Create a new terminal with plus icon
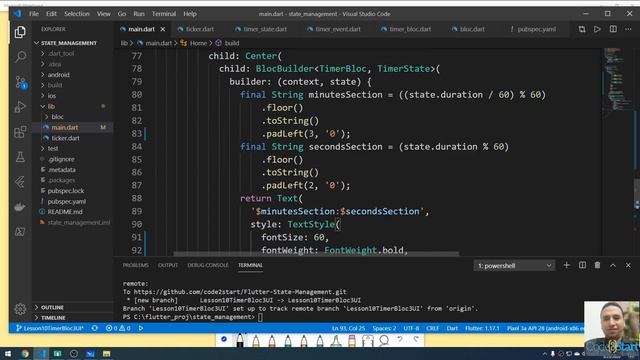 pos(567,265)
